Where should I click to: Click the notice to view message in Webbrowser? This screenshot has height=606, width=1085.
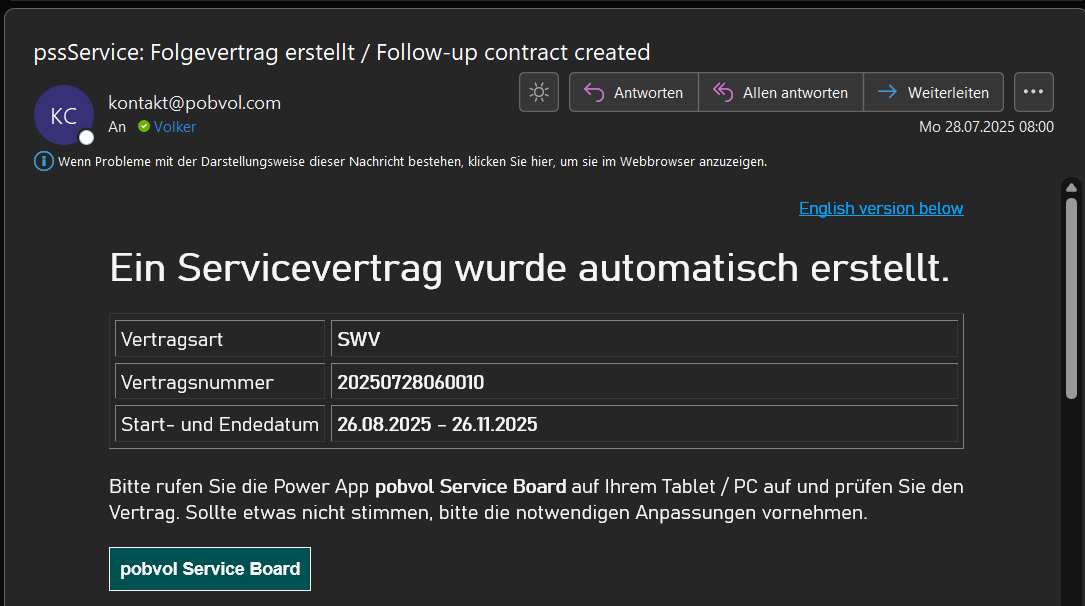412,161
